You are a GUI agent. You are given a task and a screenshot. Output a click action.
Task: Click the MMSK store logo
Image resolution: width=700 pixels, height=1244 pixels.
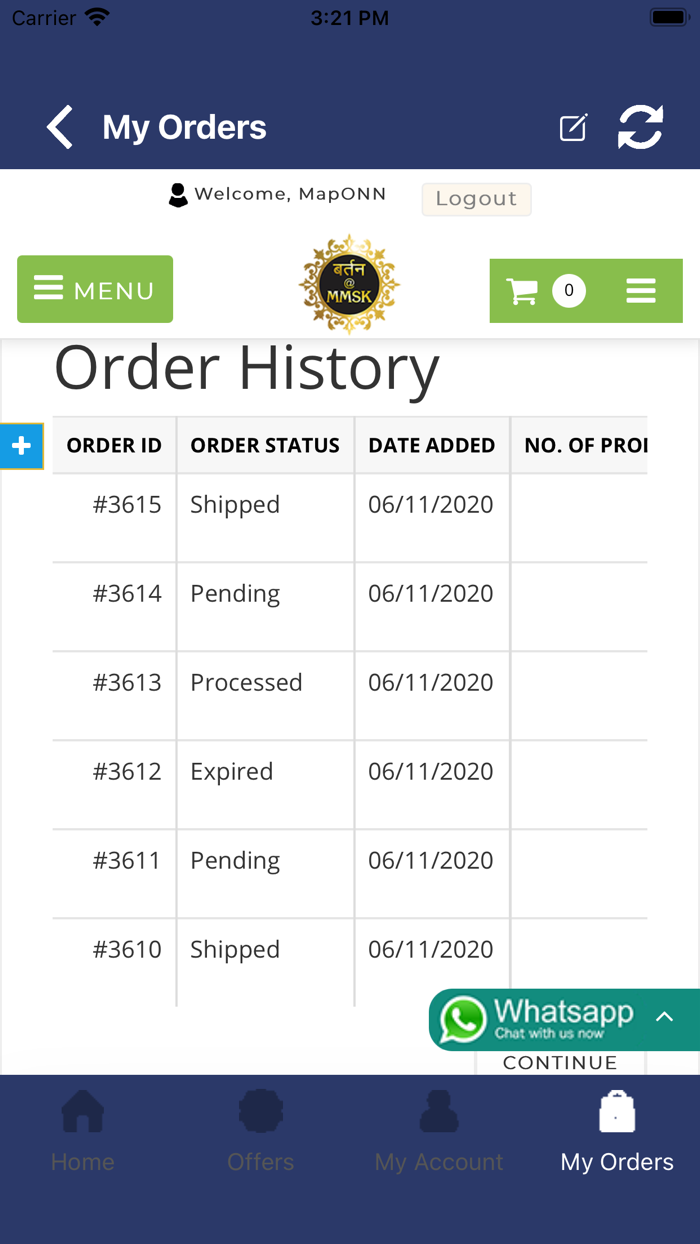[x=349, y=284]
